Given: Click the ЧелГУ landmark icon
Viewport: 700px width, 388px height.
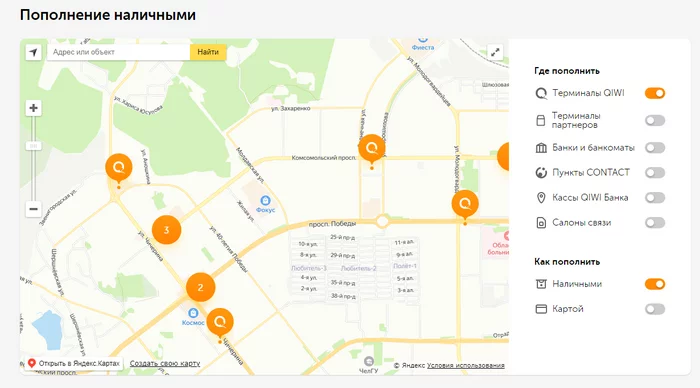Looking at the screenshot, I should 369,361.
